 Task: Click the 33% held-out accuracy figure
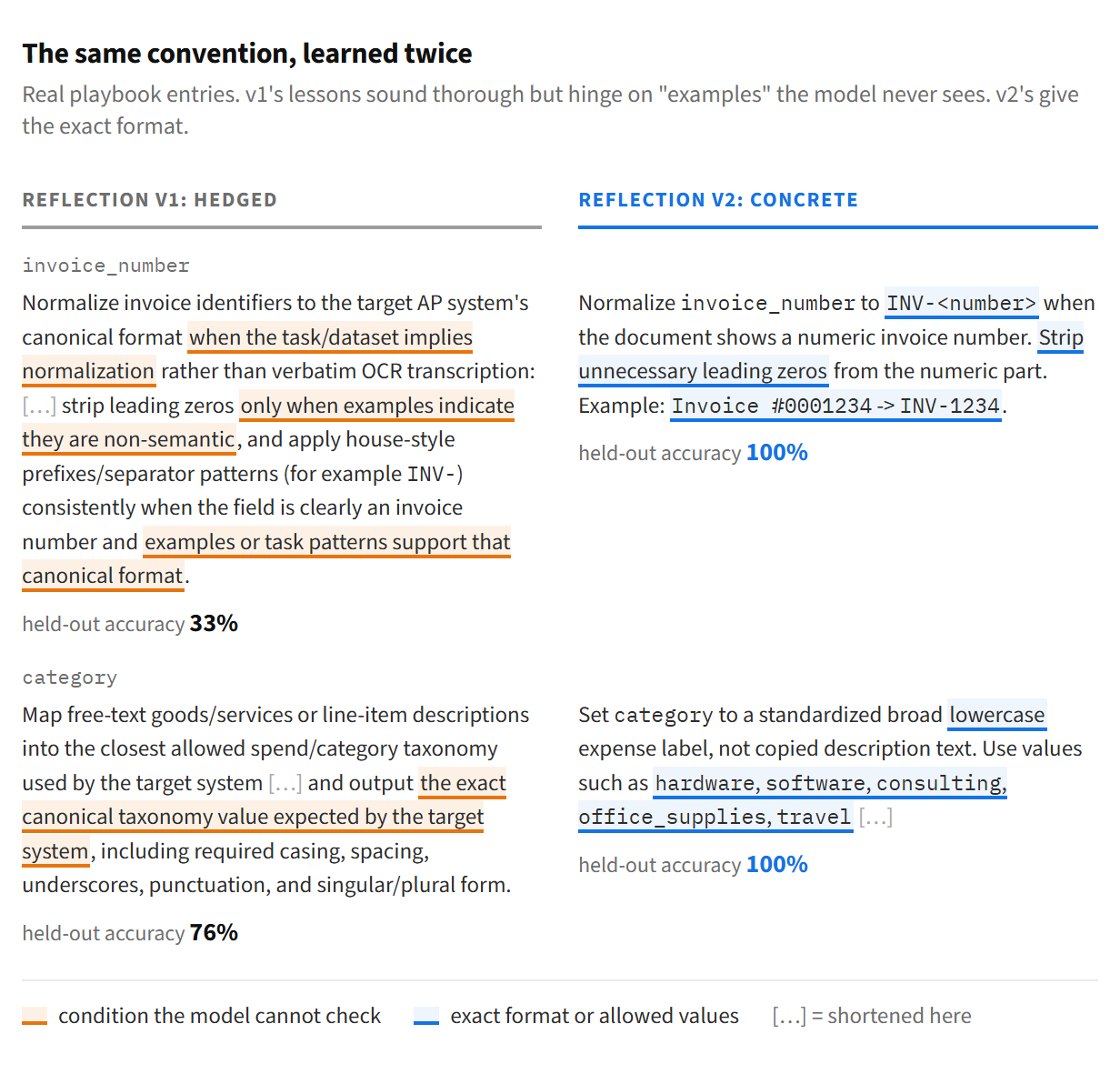[214, 624]
